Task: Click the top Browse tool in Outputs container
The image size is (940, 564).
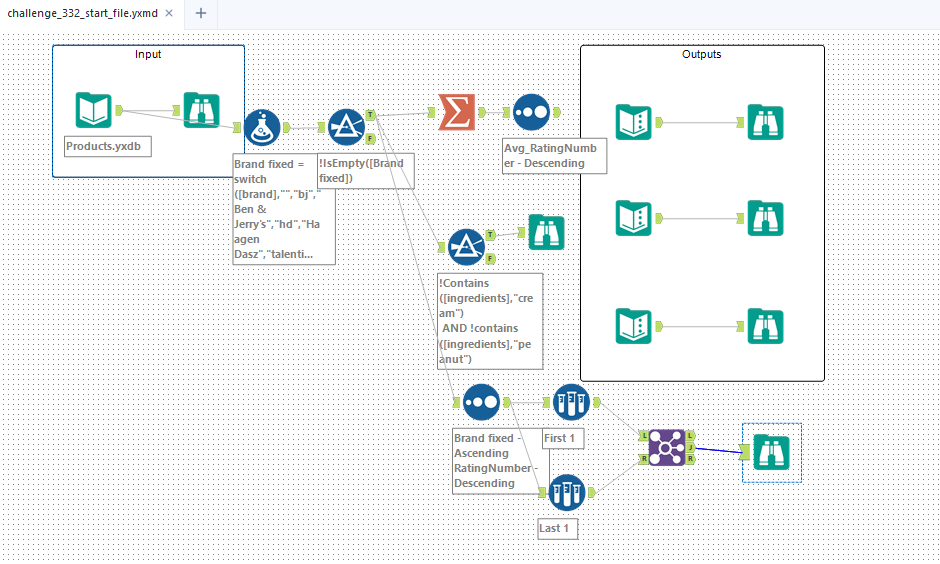Action: pyautogui.click(x=766, y=122)
